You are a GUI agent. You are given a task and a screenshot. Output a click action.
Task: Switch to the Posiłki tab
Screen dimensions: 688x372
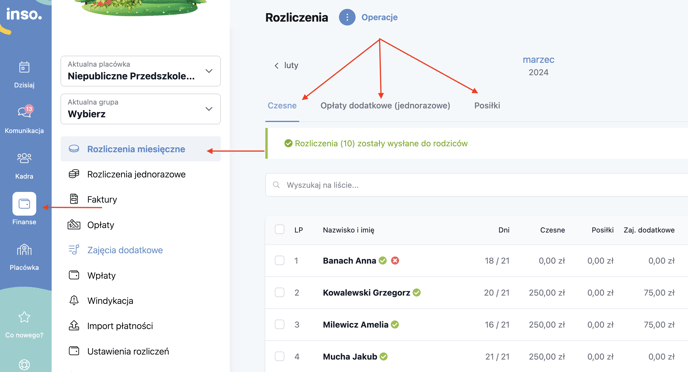coord(487,105)
